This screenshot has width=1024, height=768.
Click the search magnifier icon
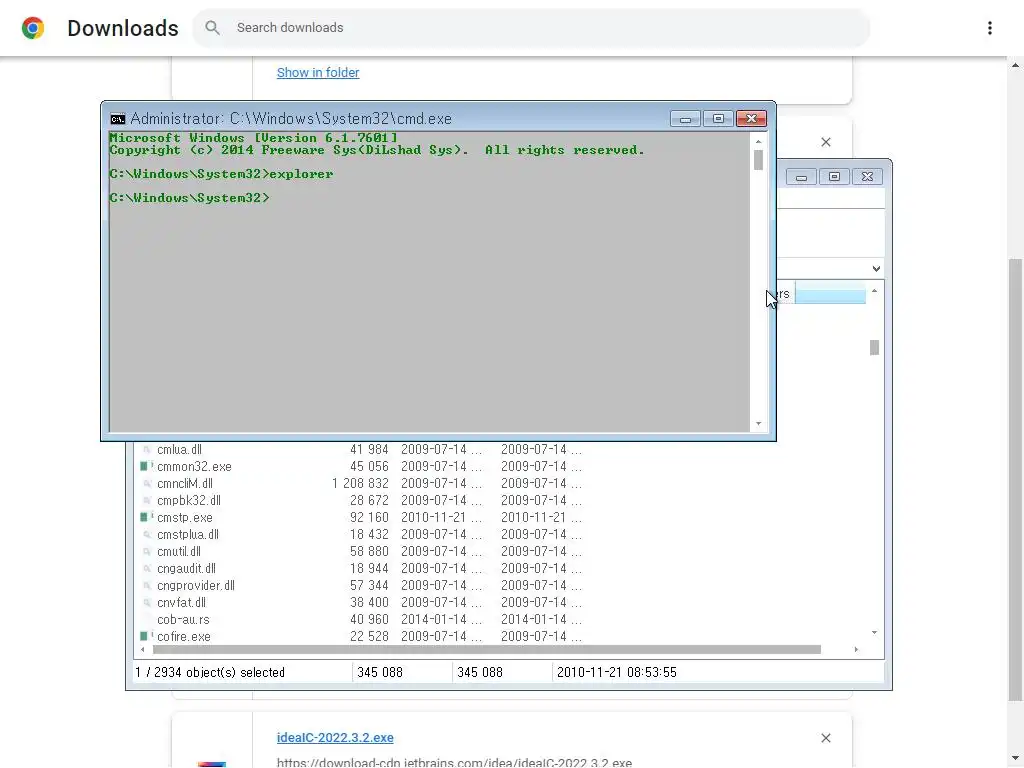212,27
